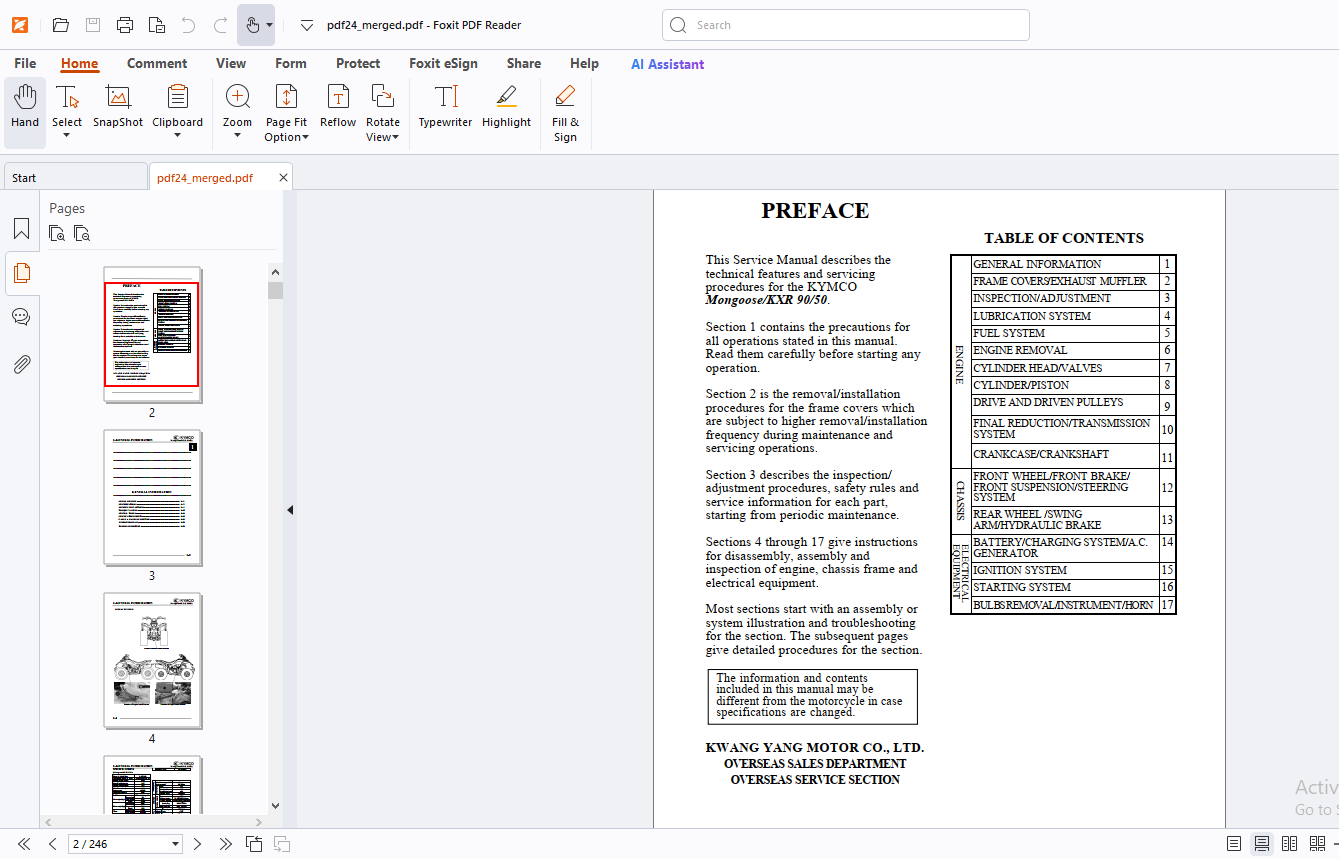1339x859 pixels.
Task: Open the AI Assistant tab
Action: tap(667, 64)
